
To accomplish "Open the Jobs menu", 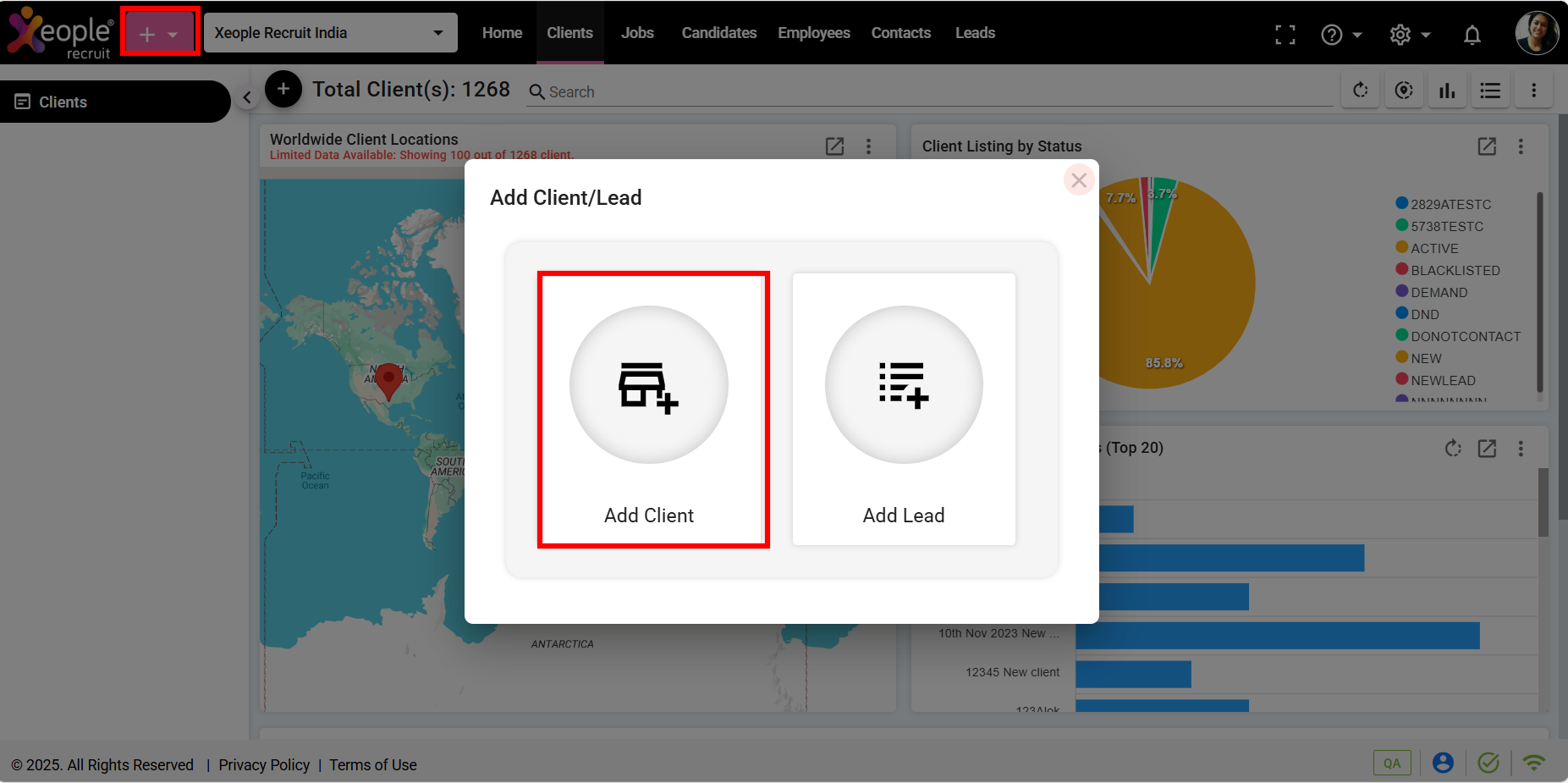I will point(637,33).
